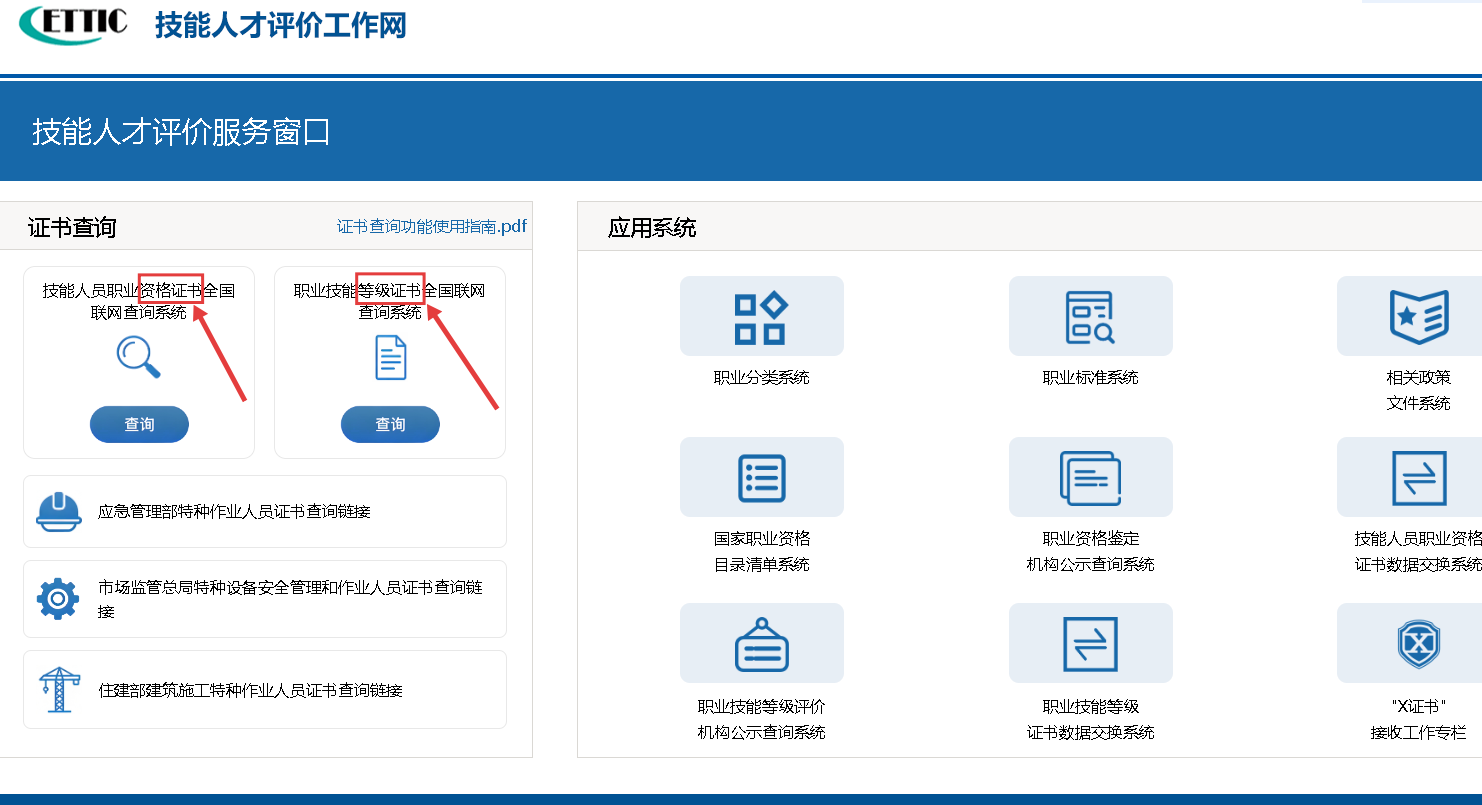Click the document icon under 职业技能等级证书
The width and height of the screenshot is (1482, 805).
click(390, 357)
